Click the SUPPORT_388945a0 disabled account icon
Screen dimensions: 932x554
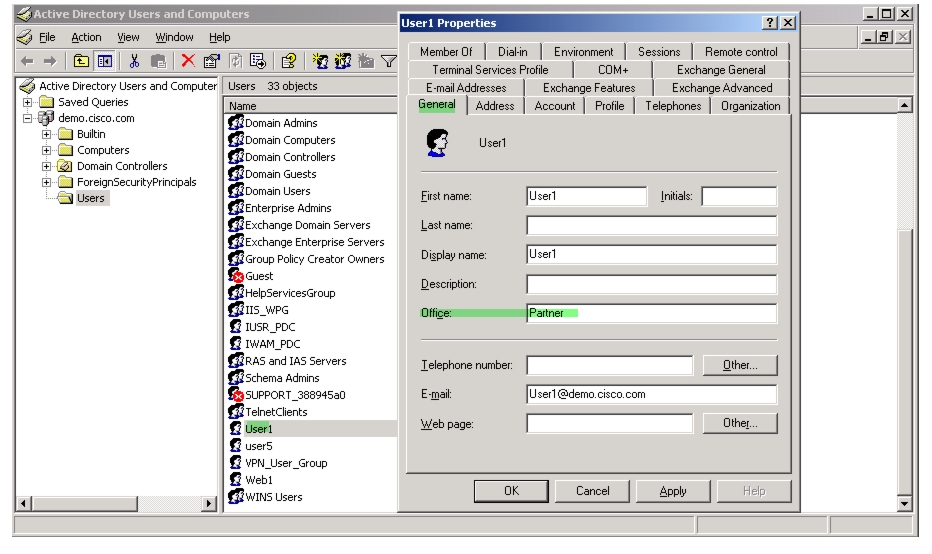pyautogui.click(x=236, y=395)
